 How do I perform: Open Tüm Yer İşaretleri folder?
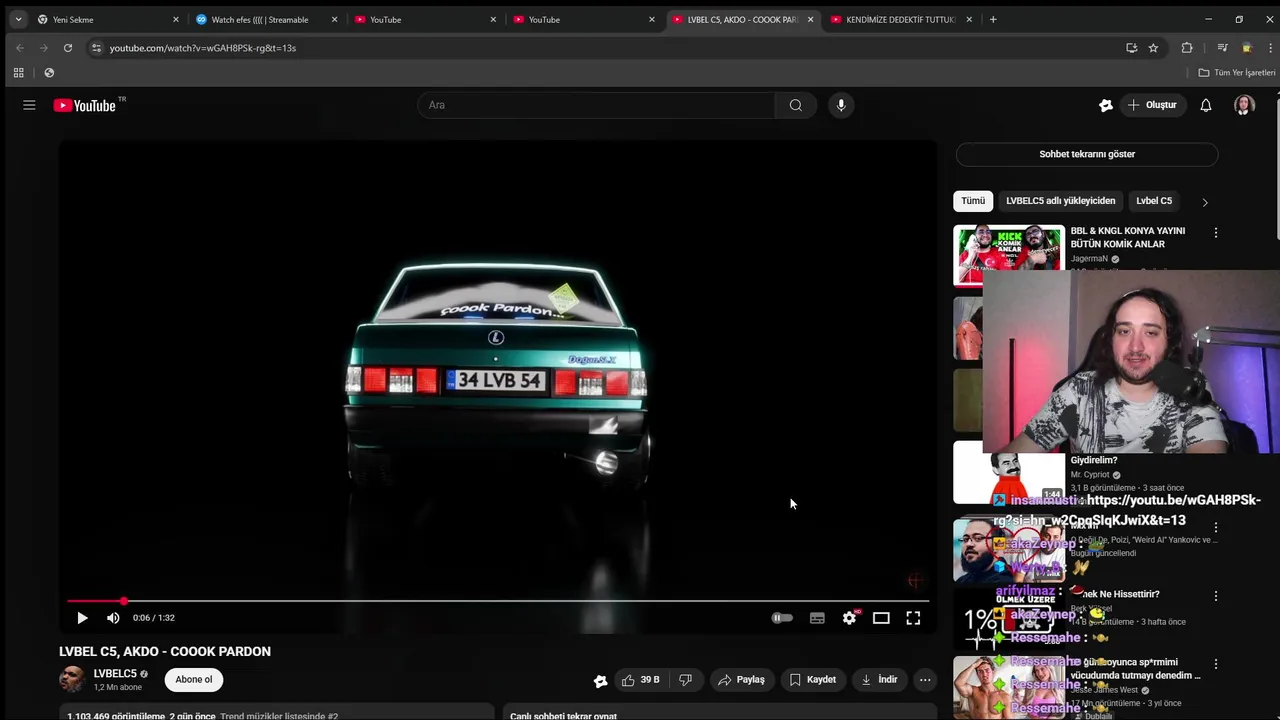pos(1237,73)
